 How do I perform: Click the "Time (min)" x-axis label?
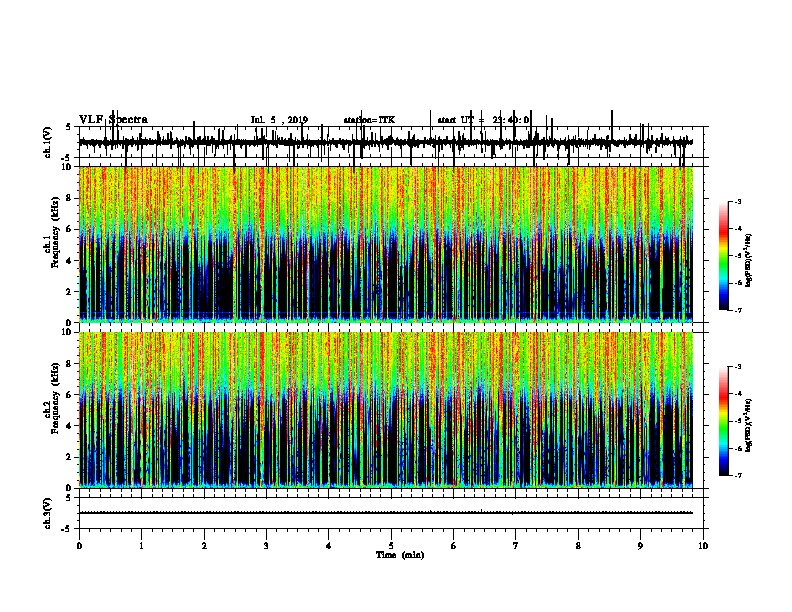pyautogui.click(x=400, y=555)
